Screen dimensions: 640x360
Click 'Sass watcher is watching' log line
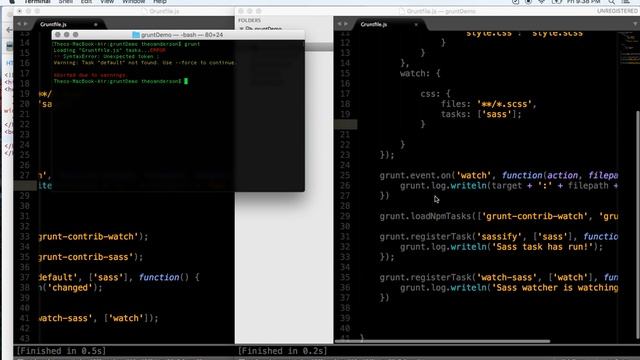pos(509,288)
